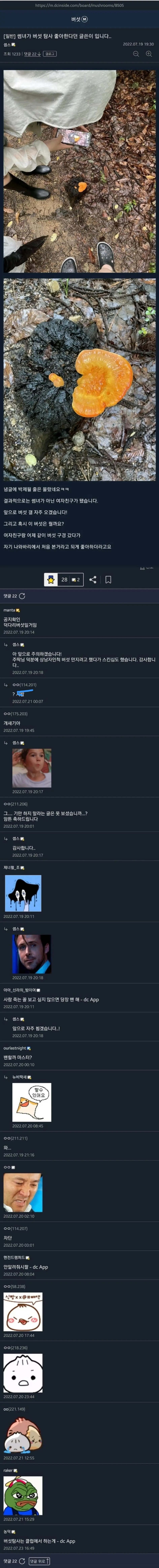The image size is (159, 1568).
Task: Open the share icon
Action: [93, 580]
